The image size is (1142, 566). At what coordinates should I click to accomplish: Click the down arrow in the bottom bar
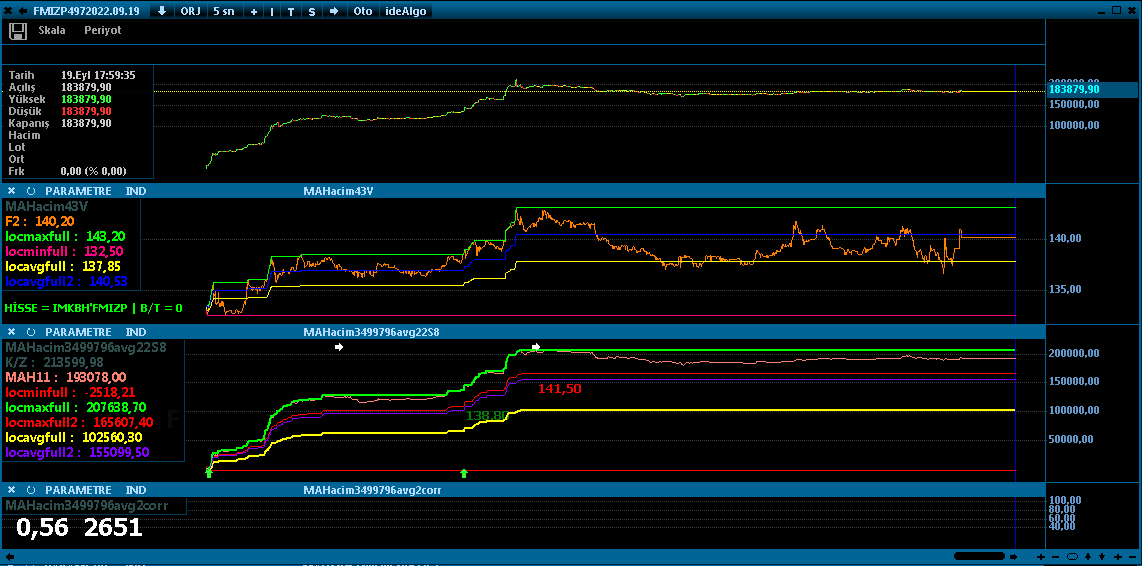point(1101,557)
